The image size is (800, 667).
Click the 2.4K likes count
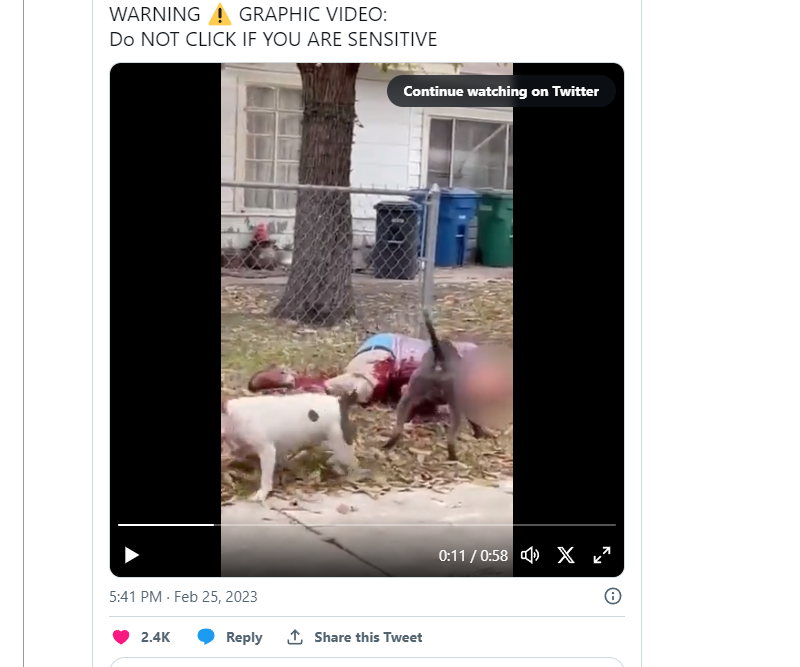click(x=156, y=637)
